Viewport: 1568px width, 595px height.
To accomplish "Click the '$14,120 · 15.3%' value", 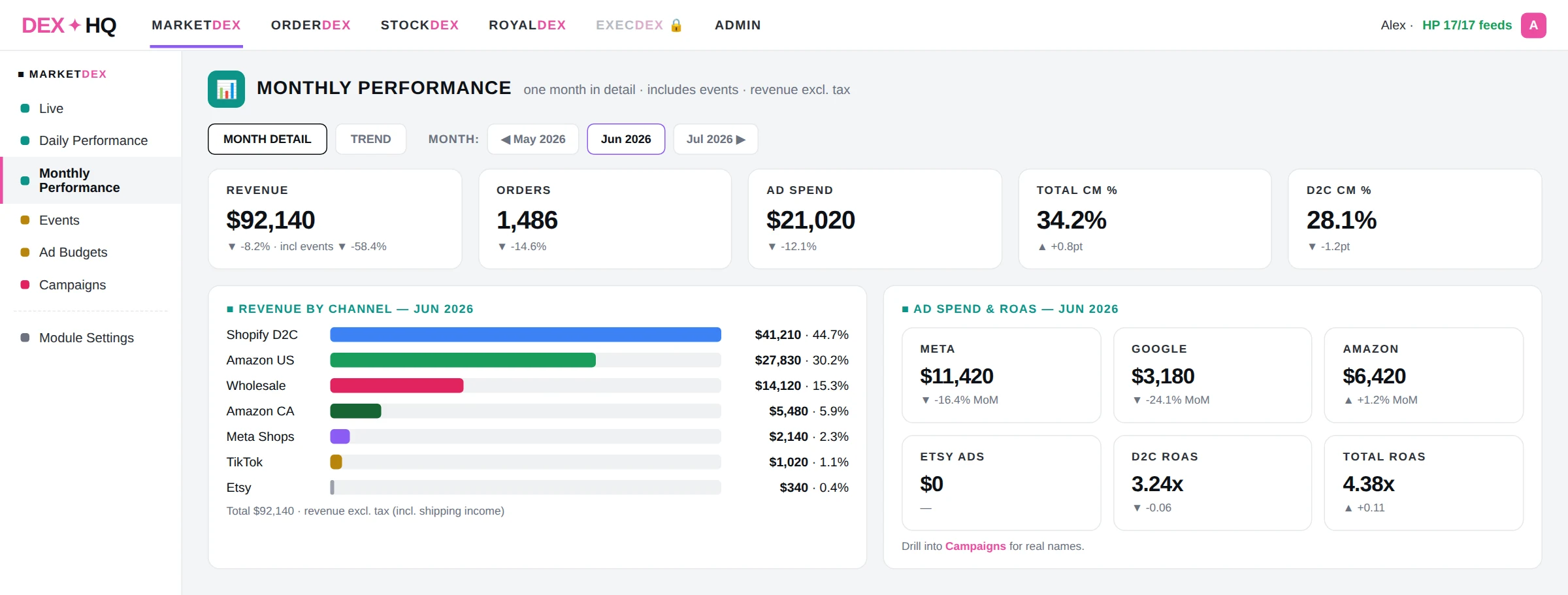I will point(802,385).
